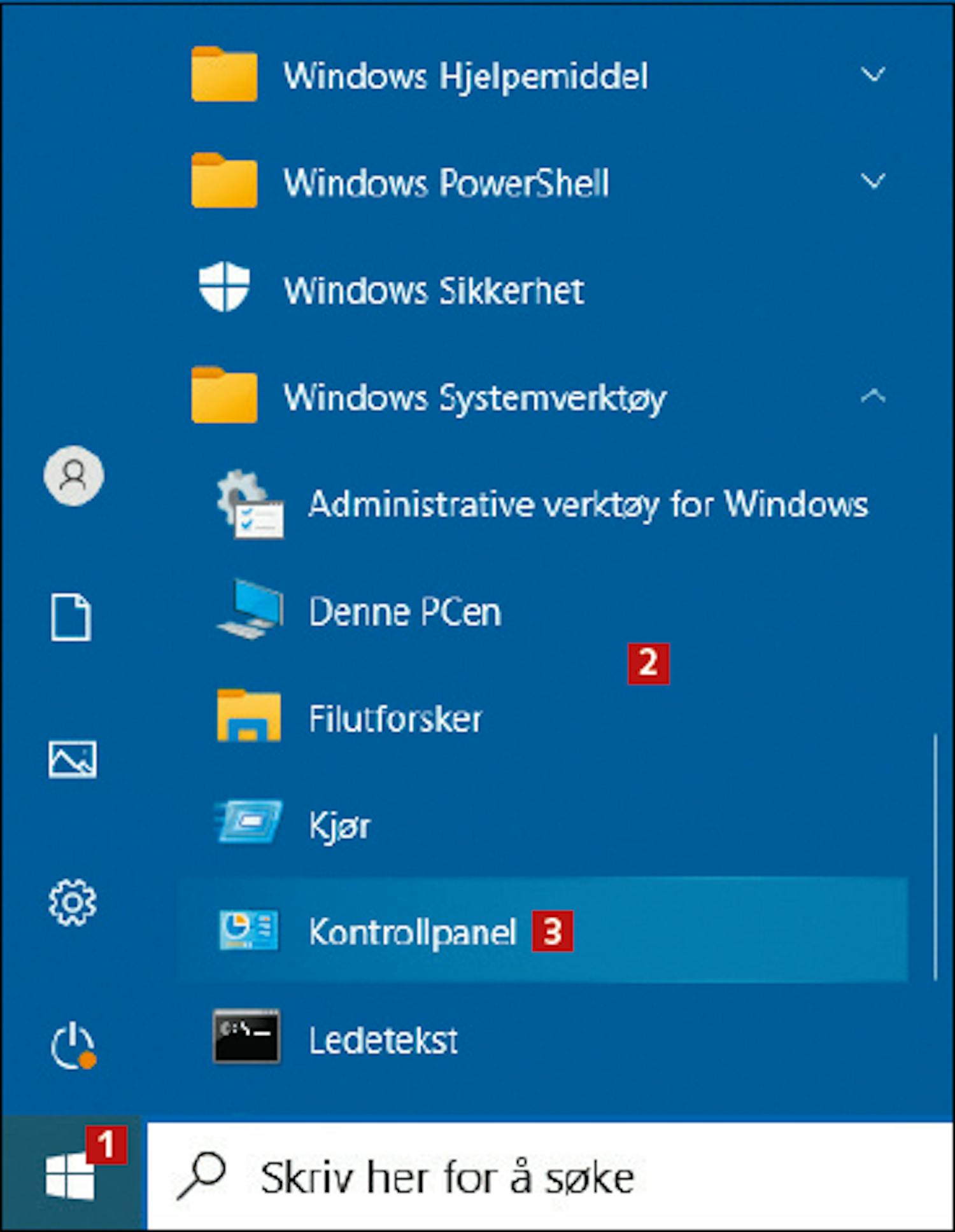
Task: Click the user account icon in sidebar
Action: pyautogui.click(x=74, y=476)
